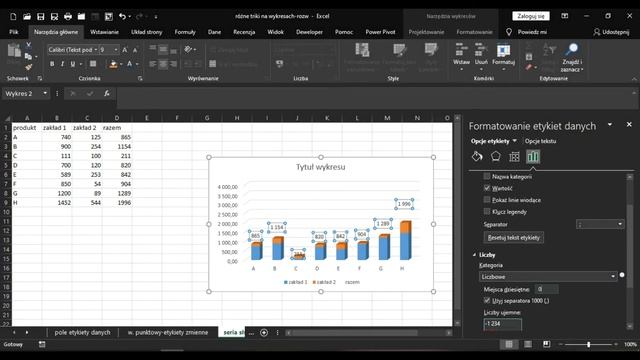The height and width of the screenshot is (360, 640).
Task: Open Label Options bar chart tab
Action: [533, 156]
